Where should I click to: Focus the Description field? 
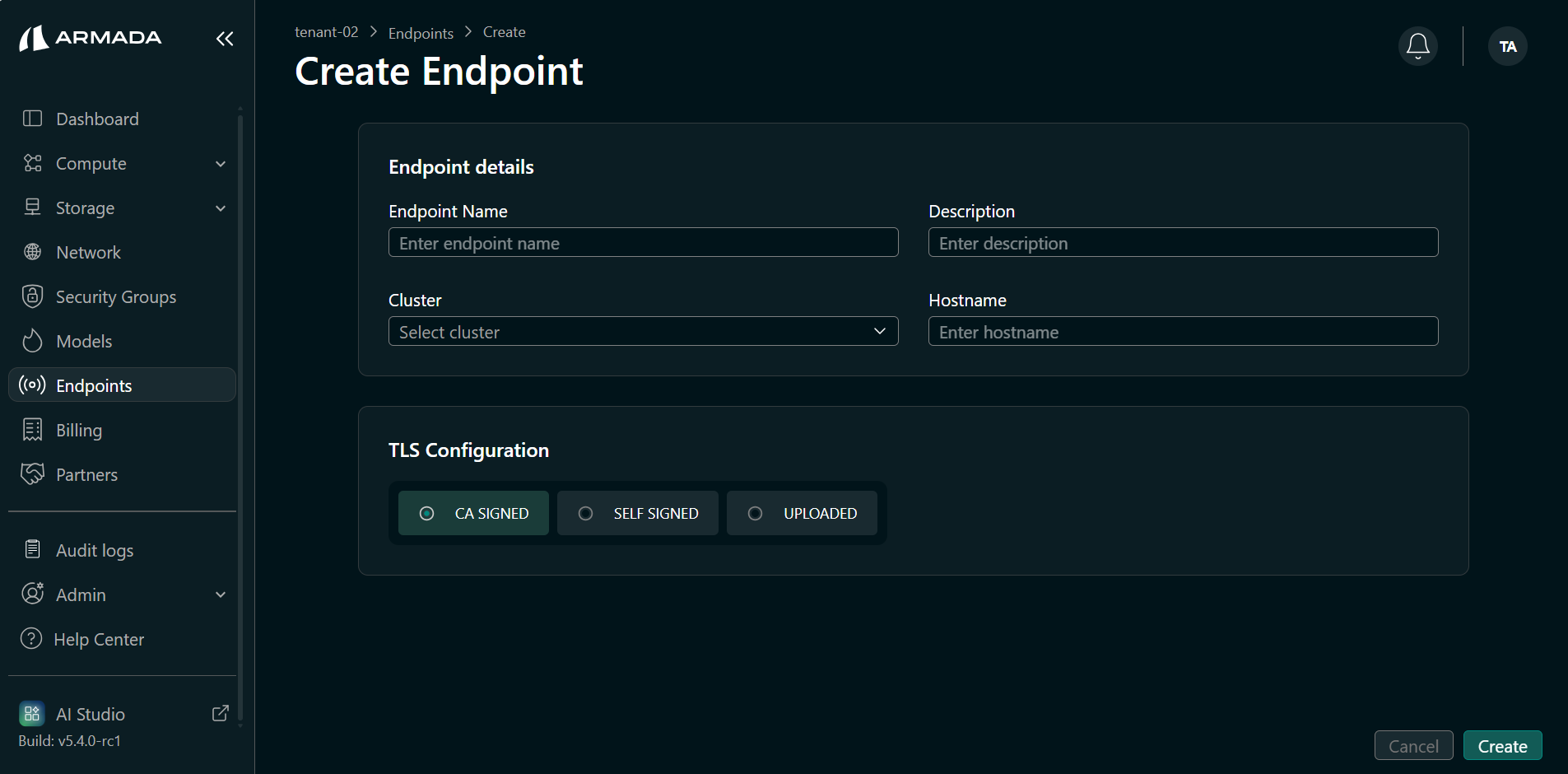tap(1183, 242)
